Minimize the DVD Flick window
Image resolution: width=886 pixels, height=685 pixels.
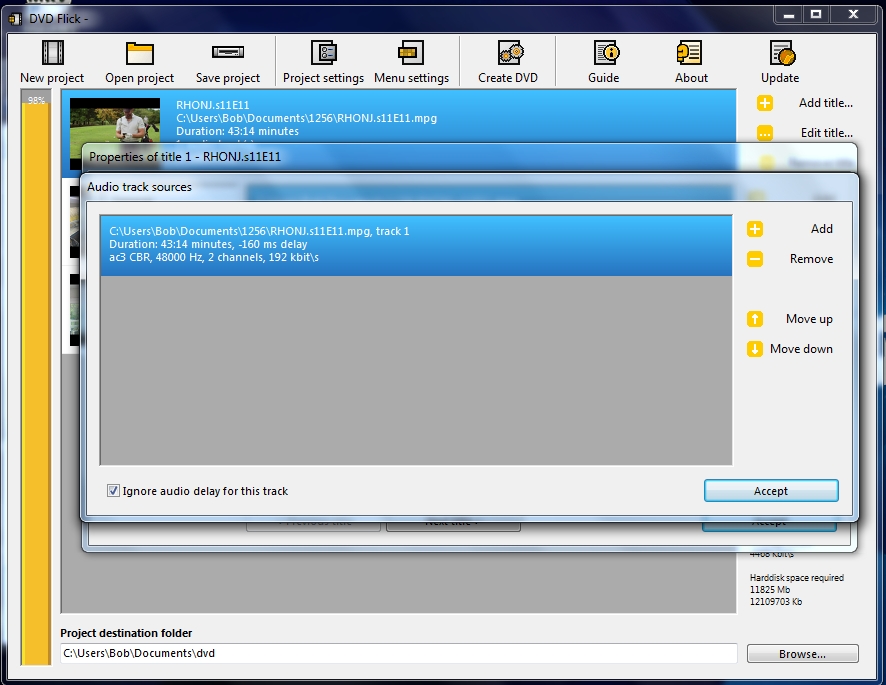(789, 15)
